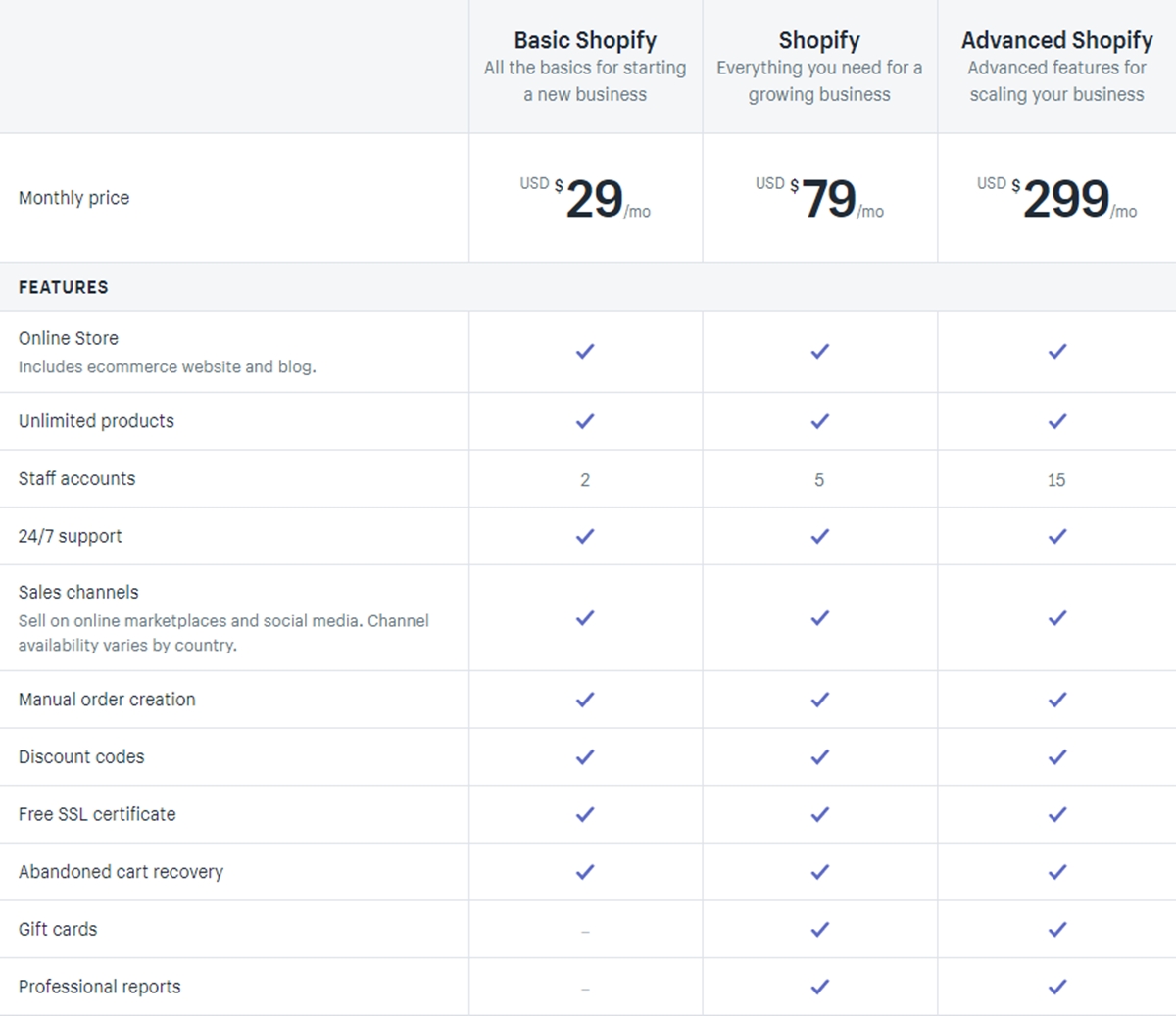Select the Basic Shopify plan heading

585,40
